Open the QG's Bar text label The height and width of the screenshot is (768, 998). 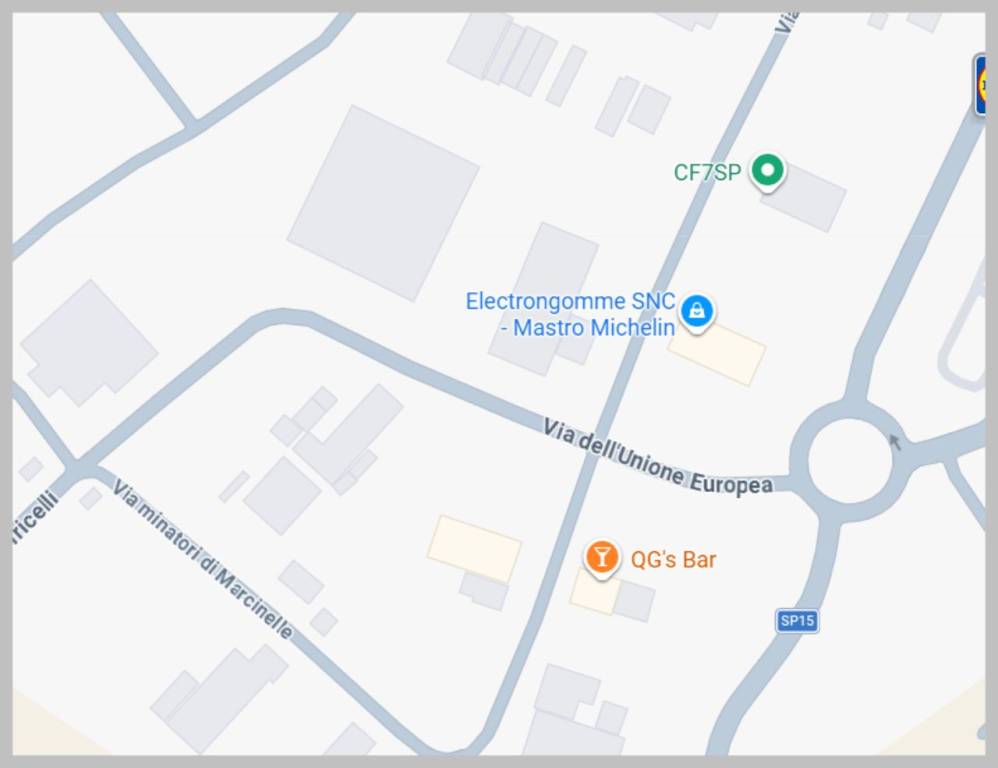point(673,559)
